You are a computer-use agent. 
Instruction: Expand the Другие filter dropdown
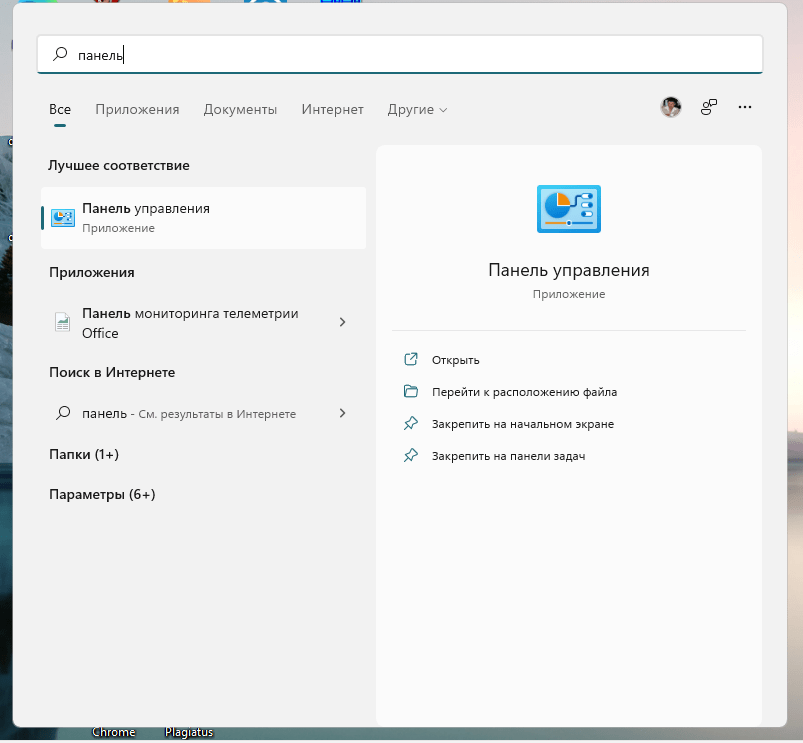(x=417, y=110)
